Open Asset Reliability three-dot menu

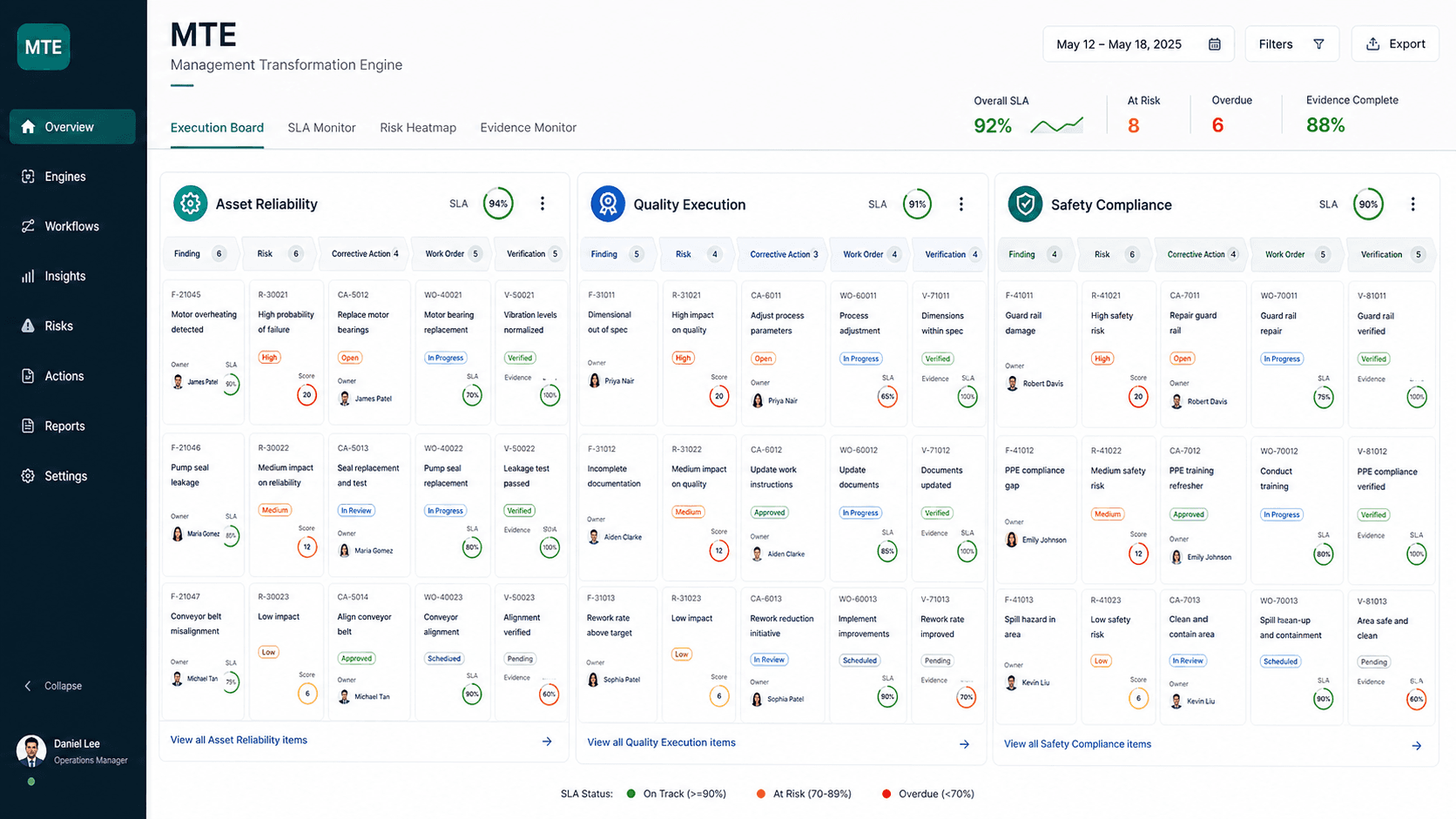pos(543,204)
